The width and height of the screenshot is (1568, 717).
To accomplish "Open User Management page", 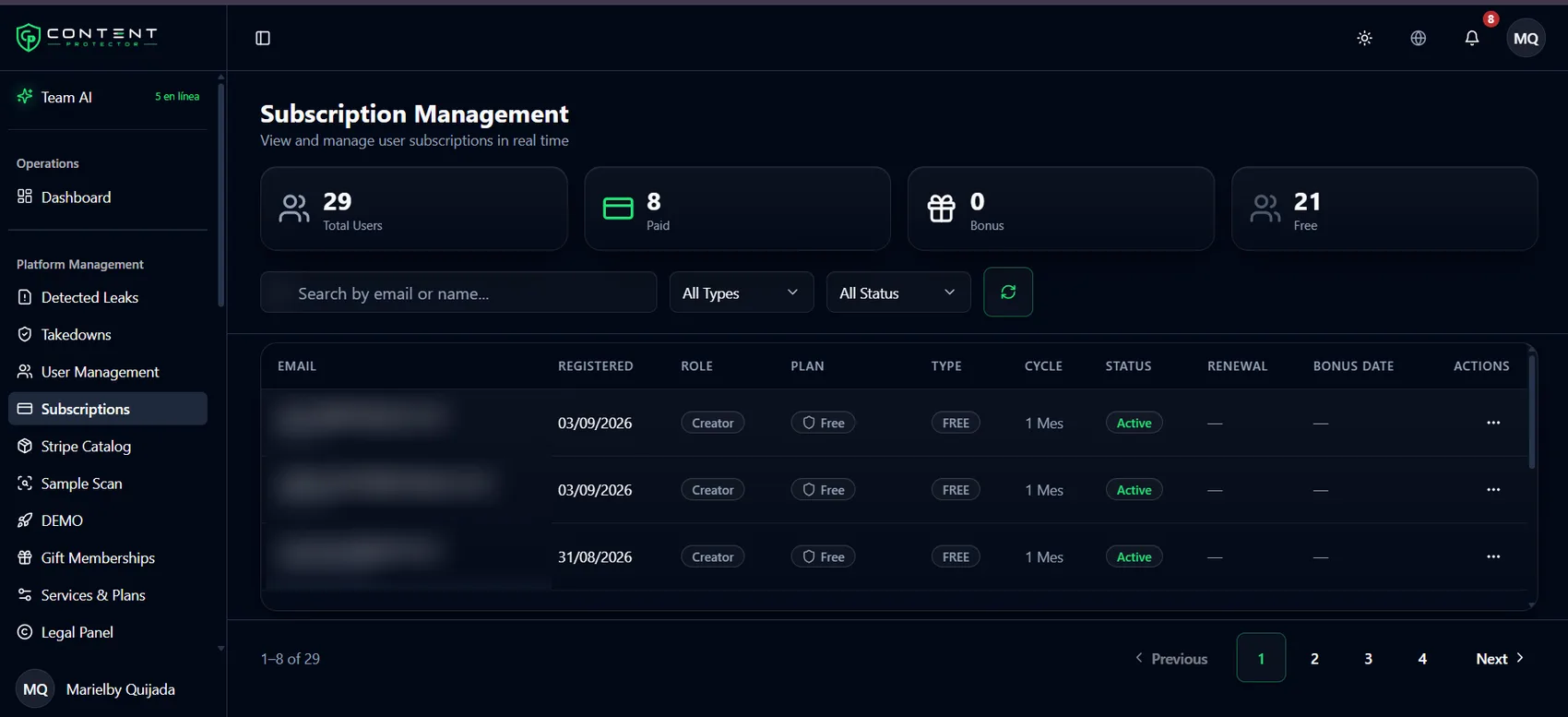I will 108,372.
